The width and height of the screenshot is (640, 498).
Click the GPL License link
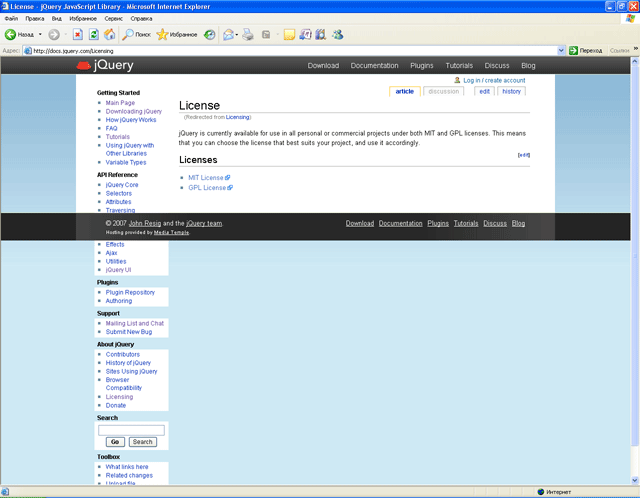click(207, 188)
